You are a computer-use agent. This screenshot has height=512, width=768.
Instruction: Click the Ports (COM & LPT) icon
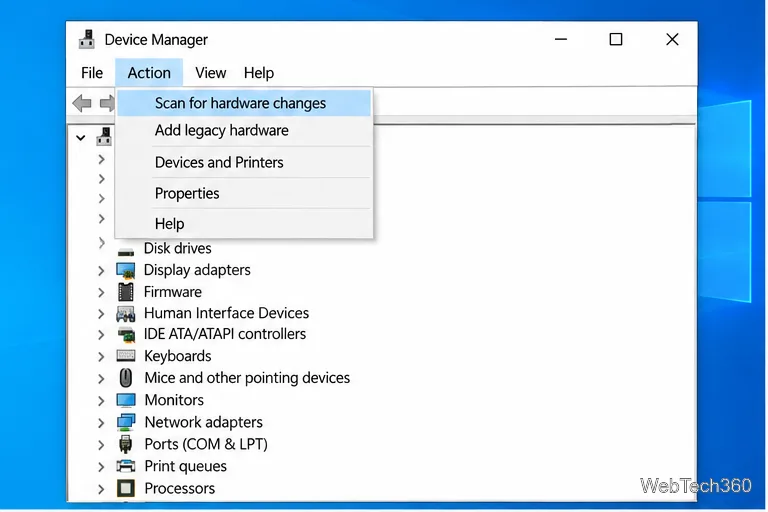tap(126, 444)
